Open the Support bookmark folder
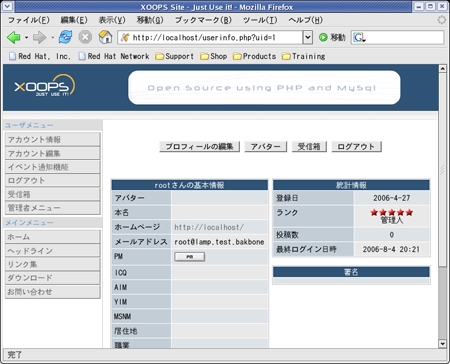The height and width of the screenshot is (364, 450). click(x=175, y=56)
